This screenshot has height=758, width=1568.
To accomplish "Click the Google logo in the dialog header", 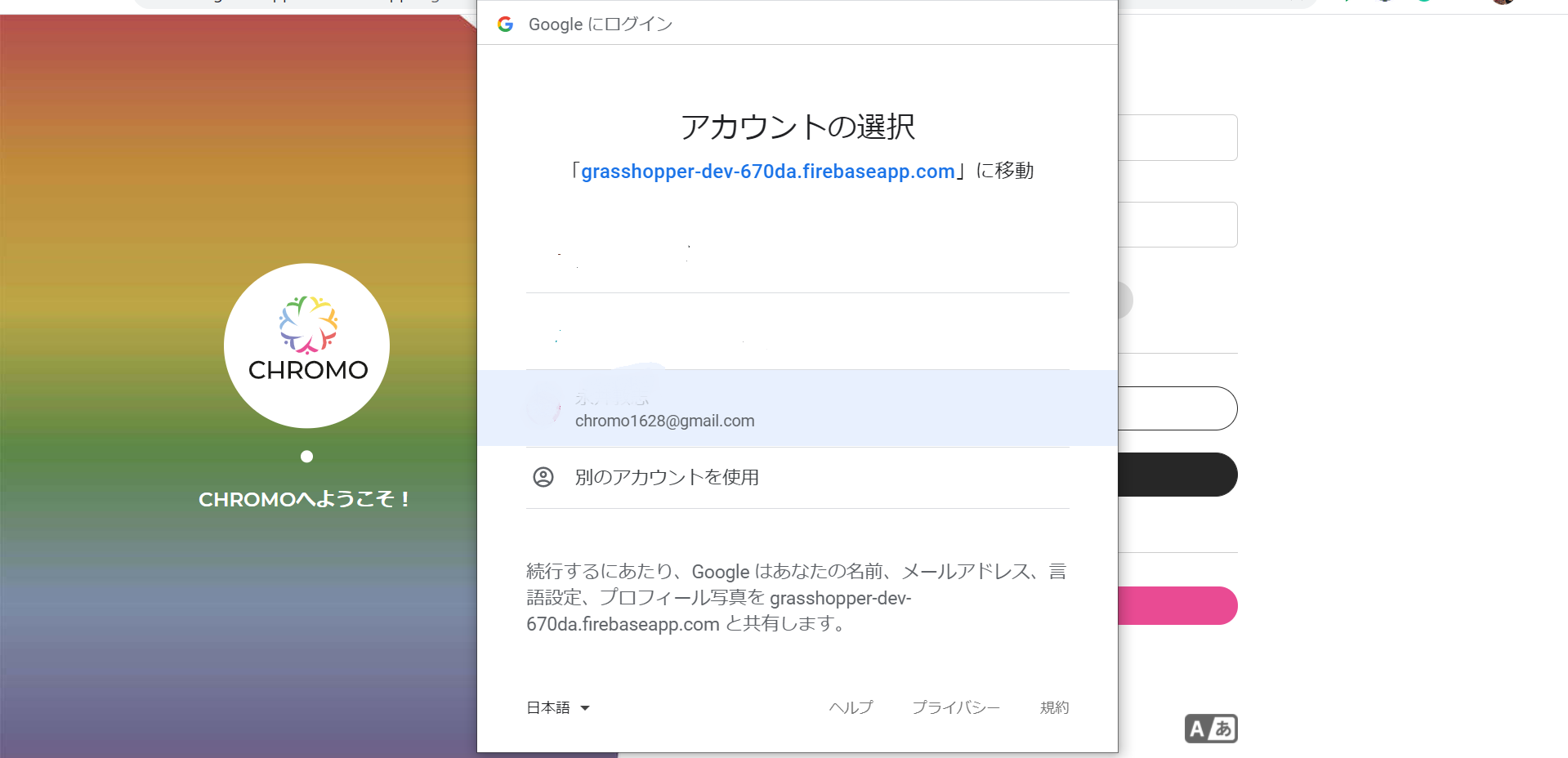I will coord(506,24).
